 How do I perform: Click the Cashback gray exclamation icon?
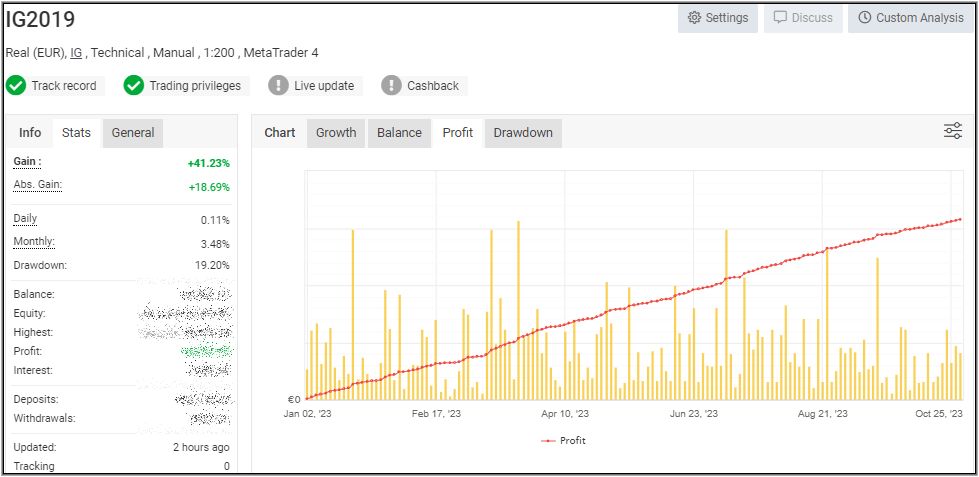[391, 86]
